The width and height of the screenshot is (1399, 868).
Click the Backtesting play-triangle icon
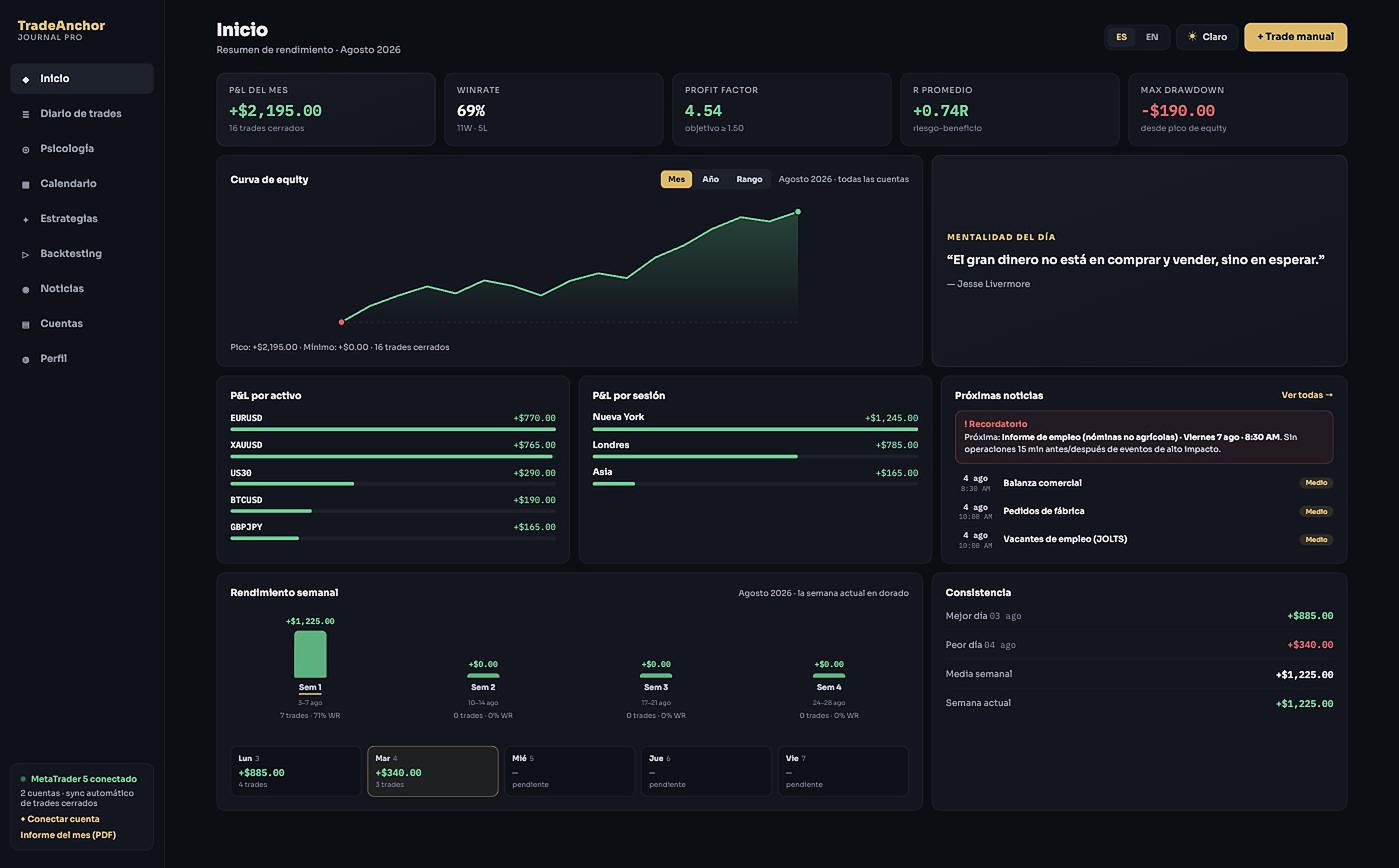point(25,254)
